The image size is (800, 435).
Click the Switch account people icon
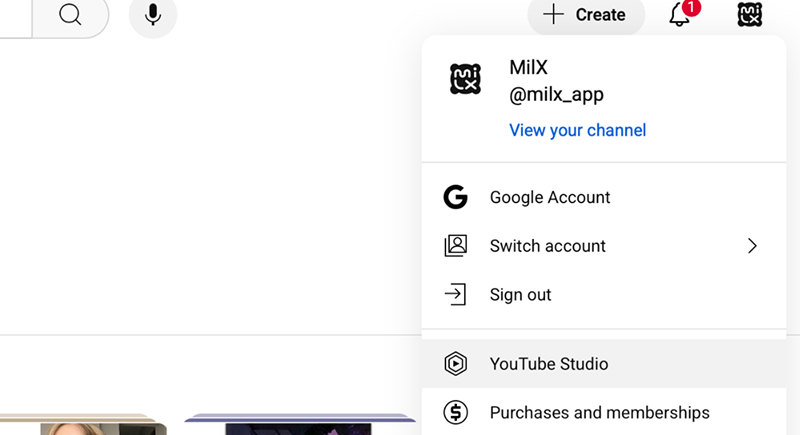click(455, 246)
